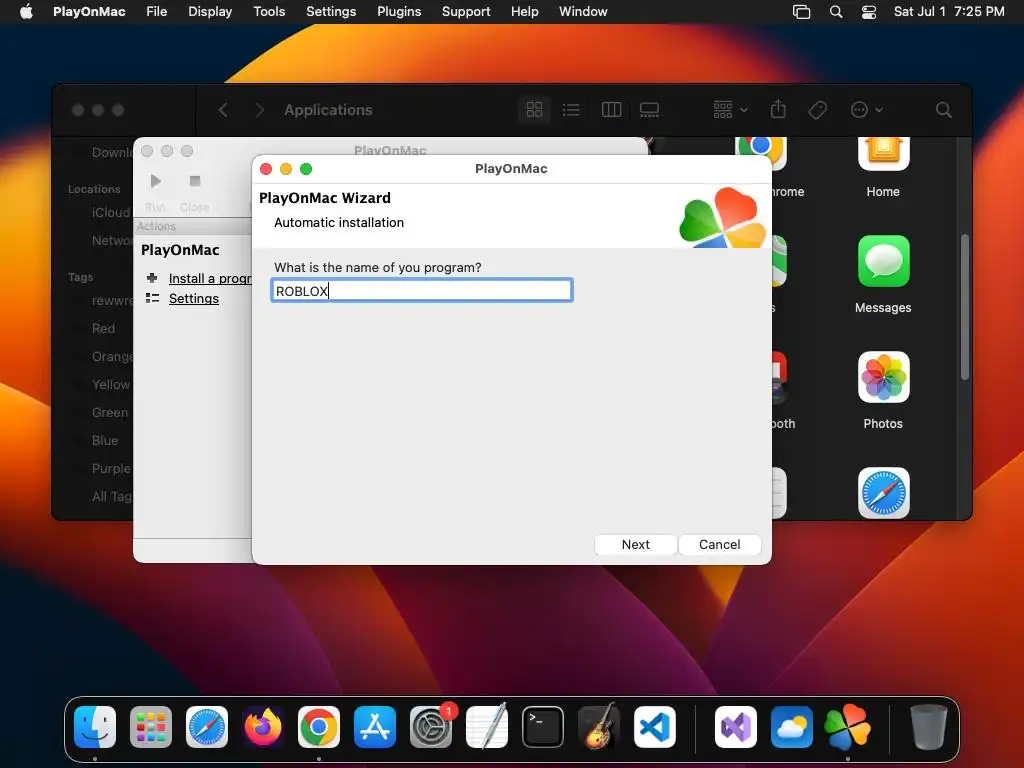Open the Tools menu
1024x768 pixels.
pos(269,11)
